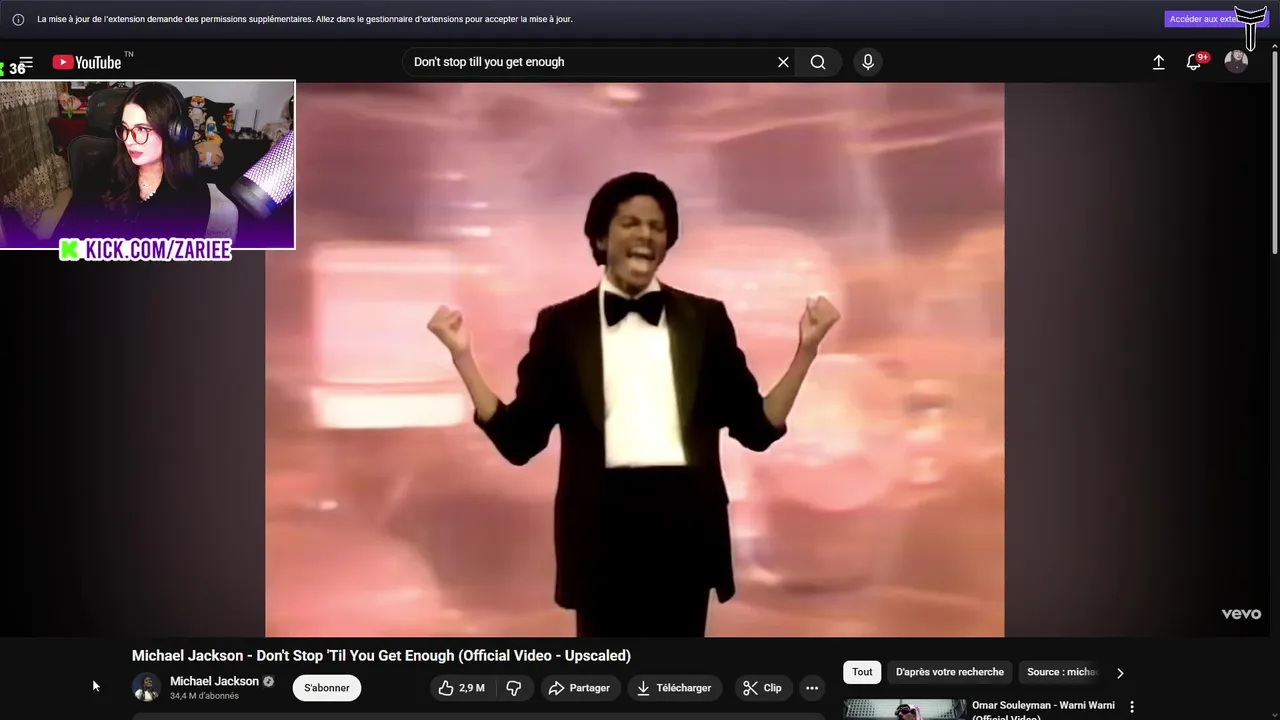Run search with magnifier button
This screenshot has width=1280, height=720.
(818, 62)
